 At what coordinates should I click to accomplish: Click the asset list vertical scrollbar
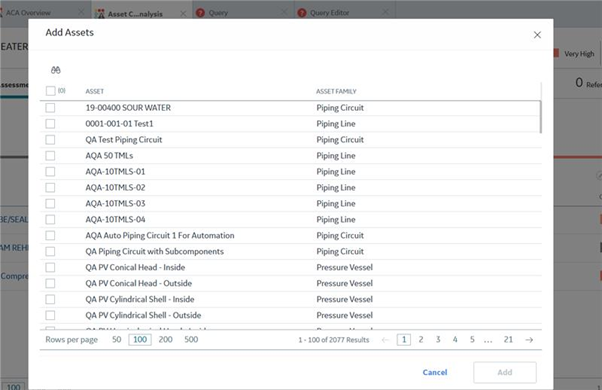[x=541, y=117]
